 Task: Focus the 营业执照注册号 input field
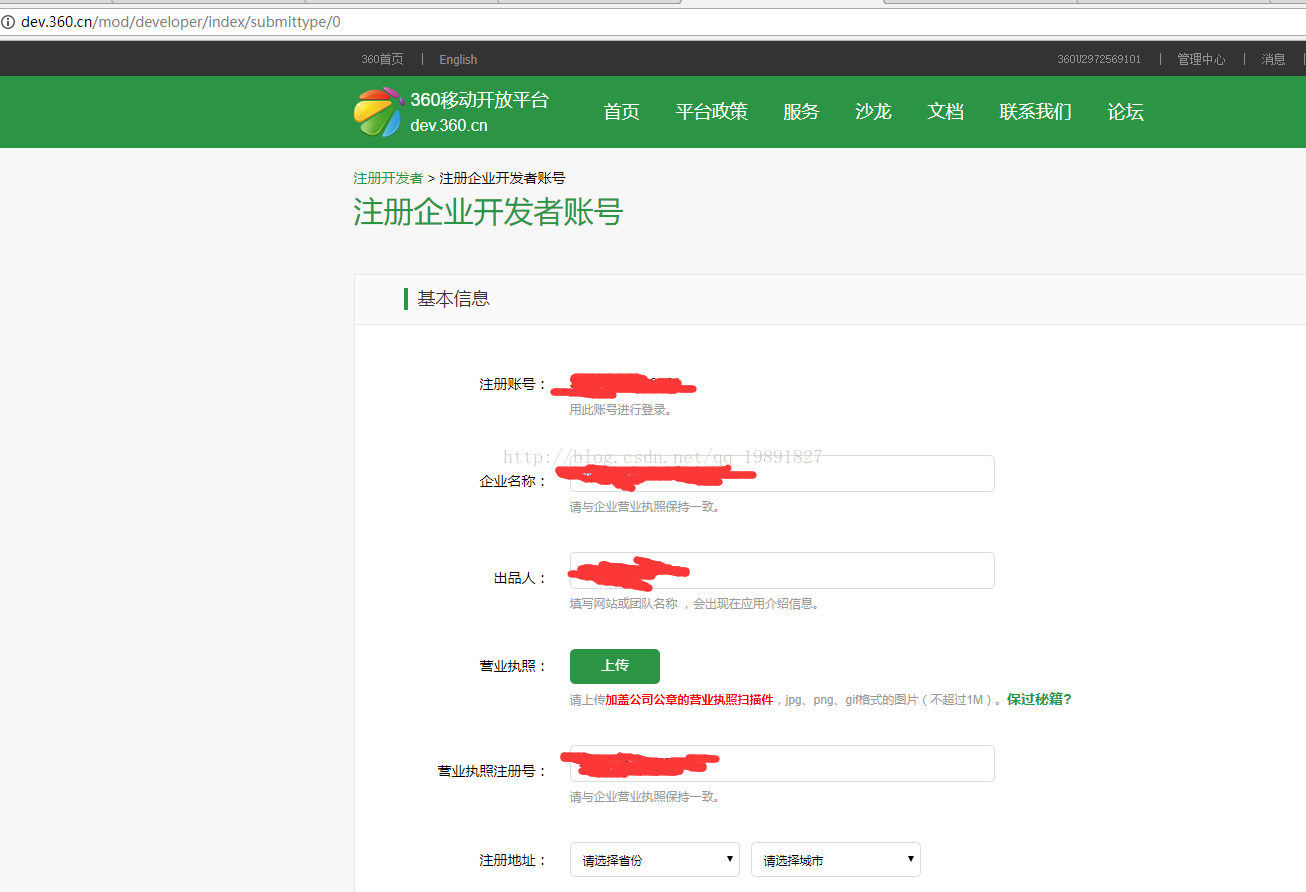tap(782, 763)
